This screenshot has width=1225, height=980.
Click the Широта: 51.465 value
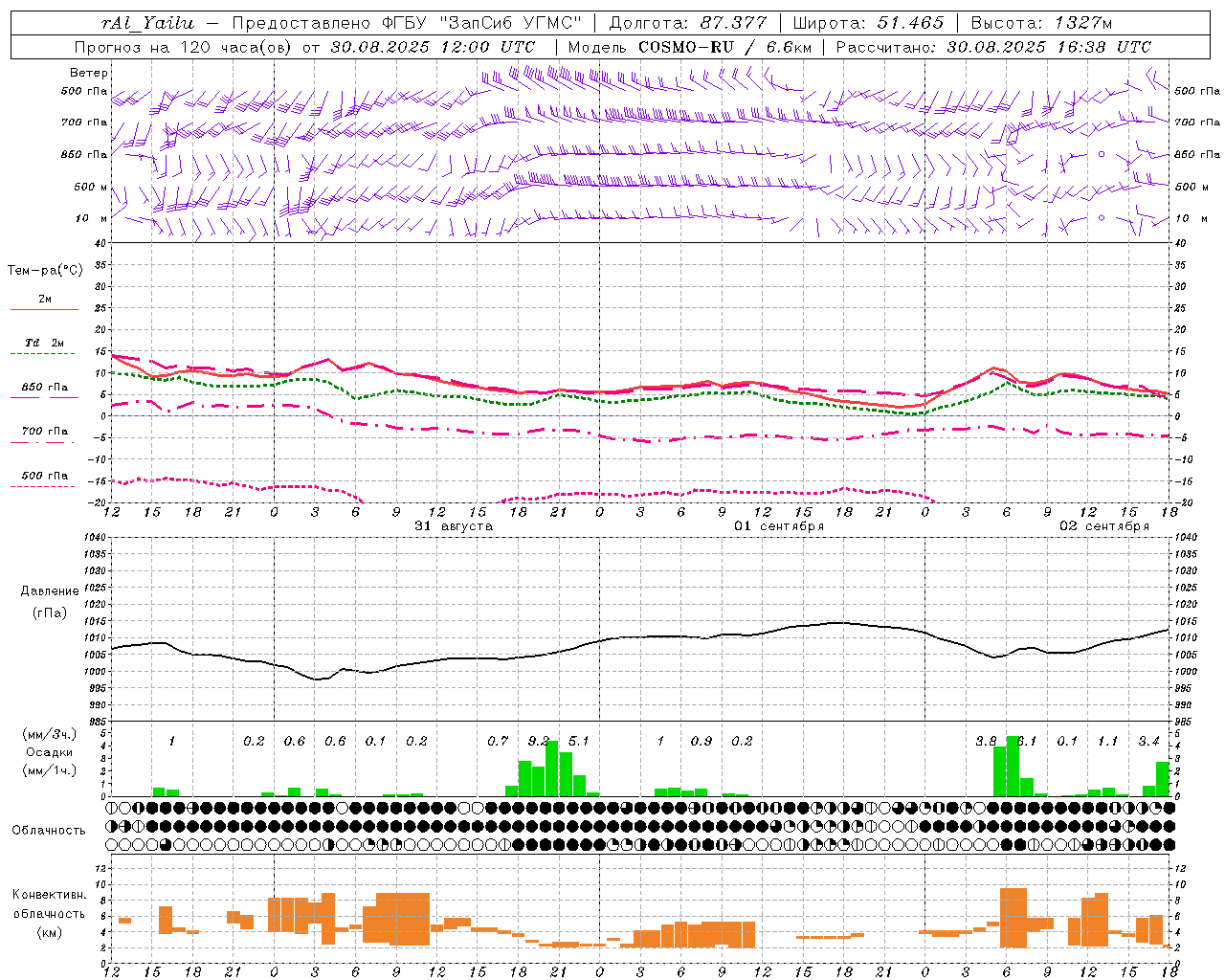868,23
